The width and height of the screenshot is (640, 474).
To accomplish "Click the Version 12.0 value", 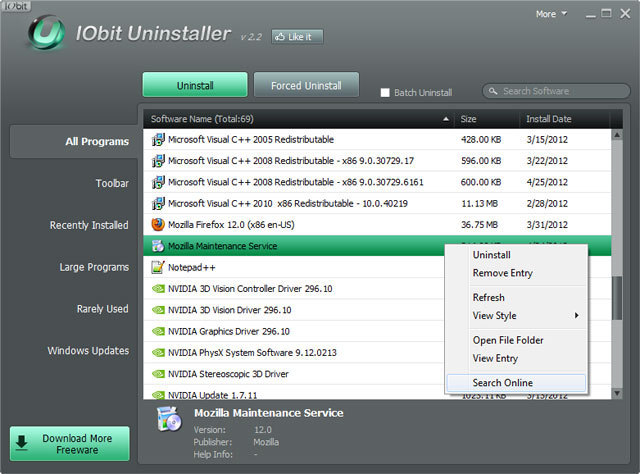I will pos(262,430).
